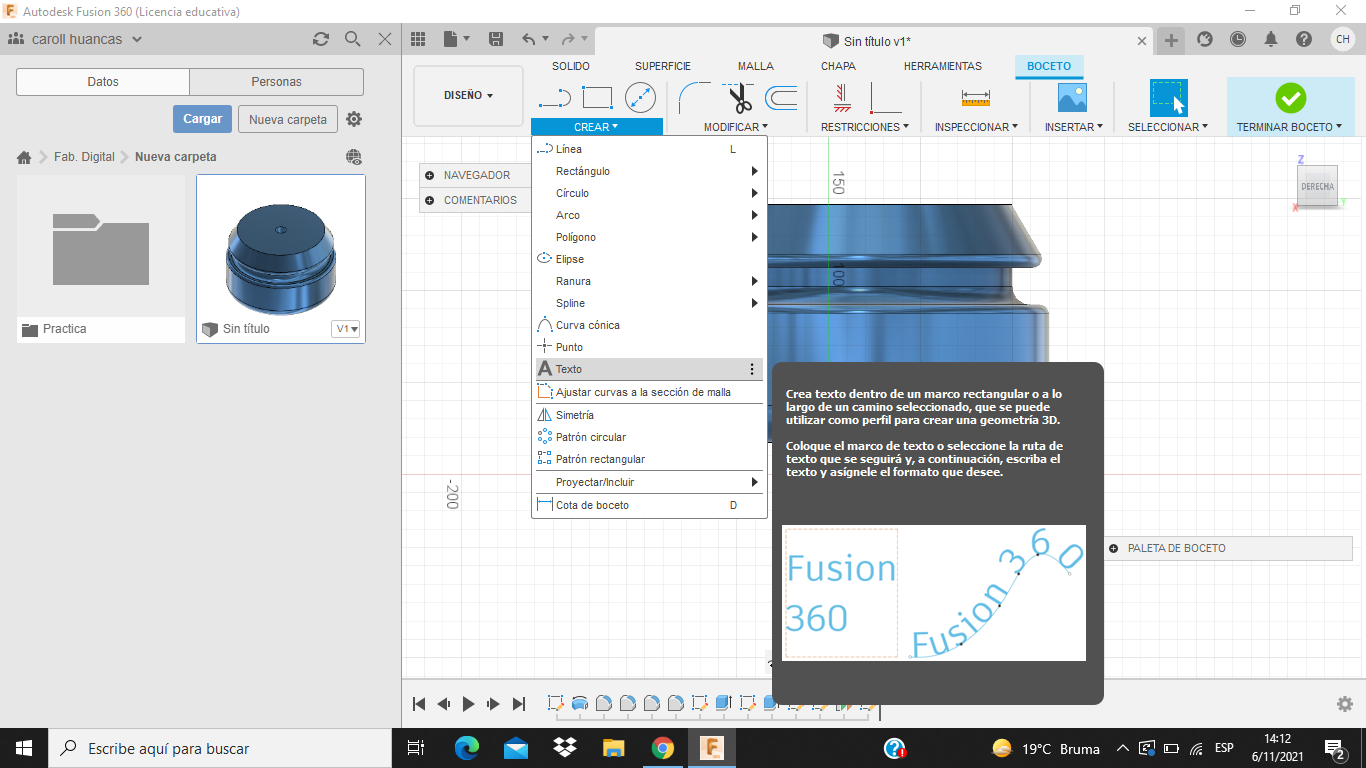Open search in the data panel
Screen dimensions: 1366x768
(353, 39)
